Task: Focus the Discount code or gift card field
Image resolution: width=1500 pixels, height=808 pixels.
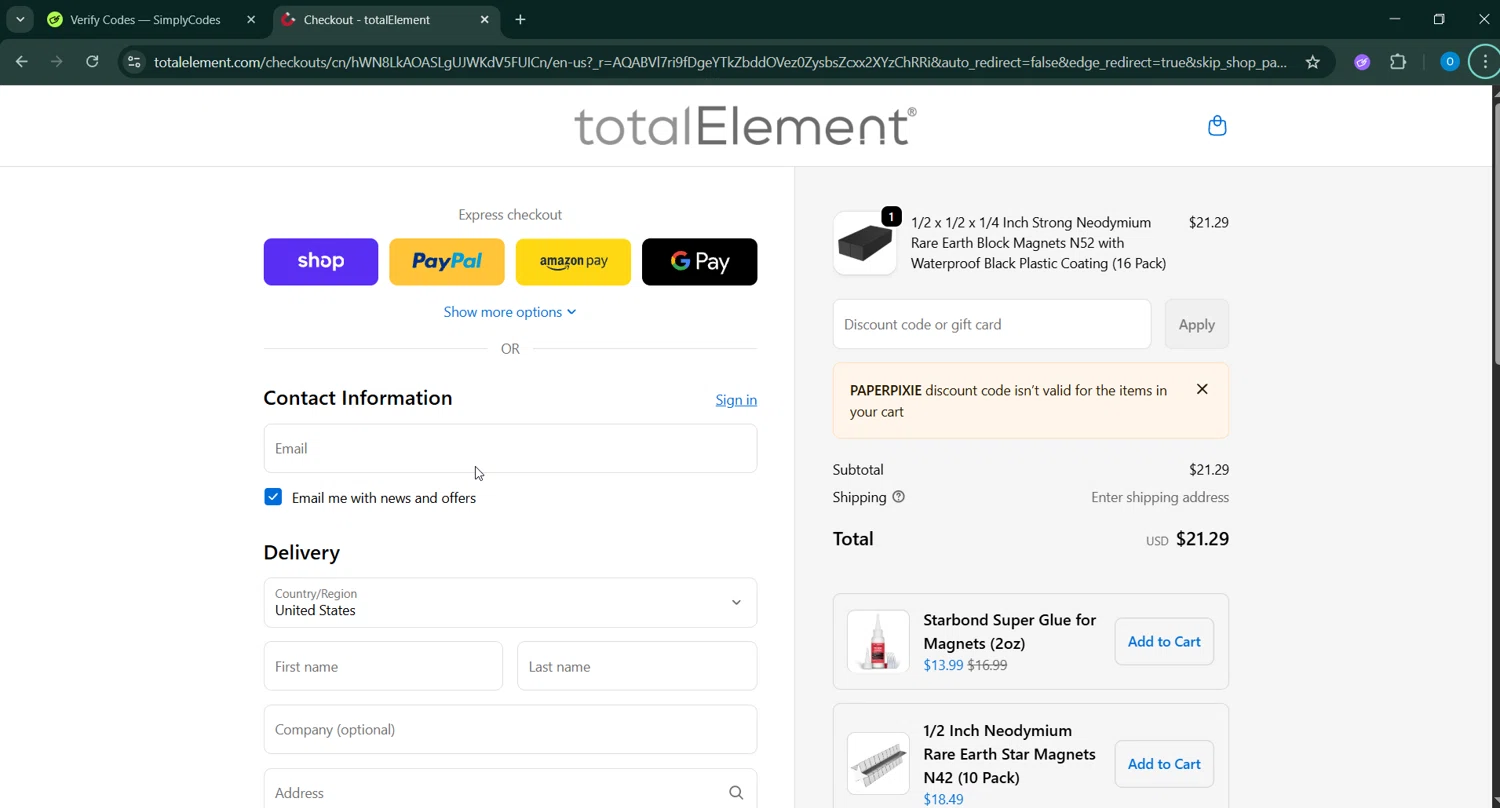Action: point(992,324)
